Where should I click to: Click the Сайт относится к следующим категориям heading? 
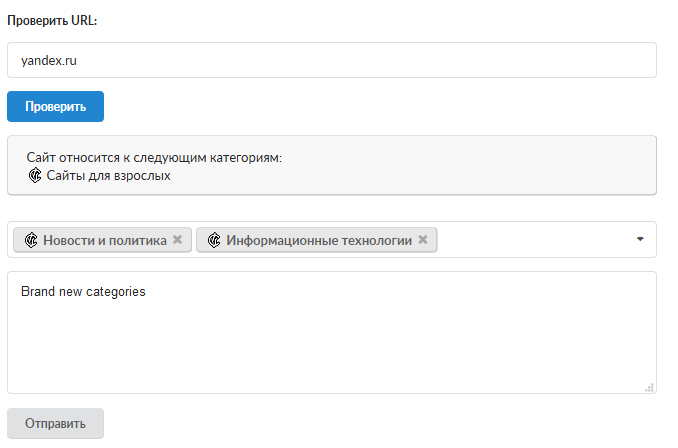[x=154, y=157]
